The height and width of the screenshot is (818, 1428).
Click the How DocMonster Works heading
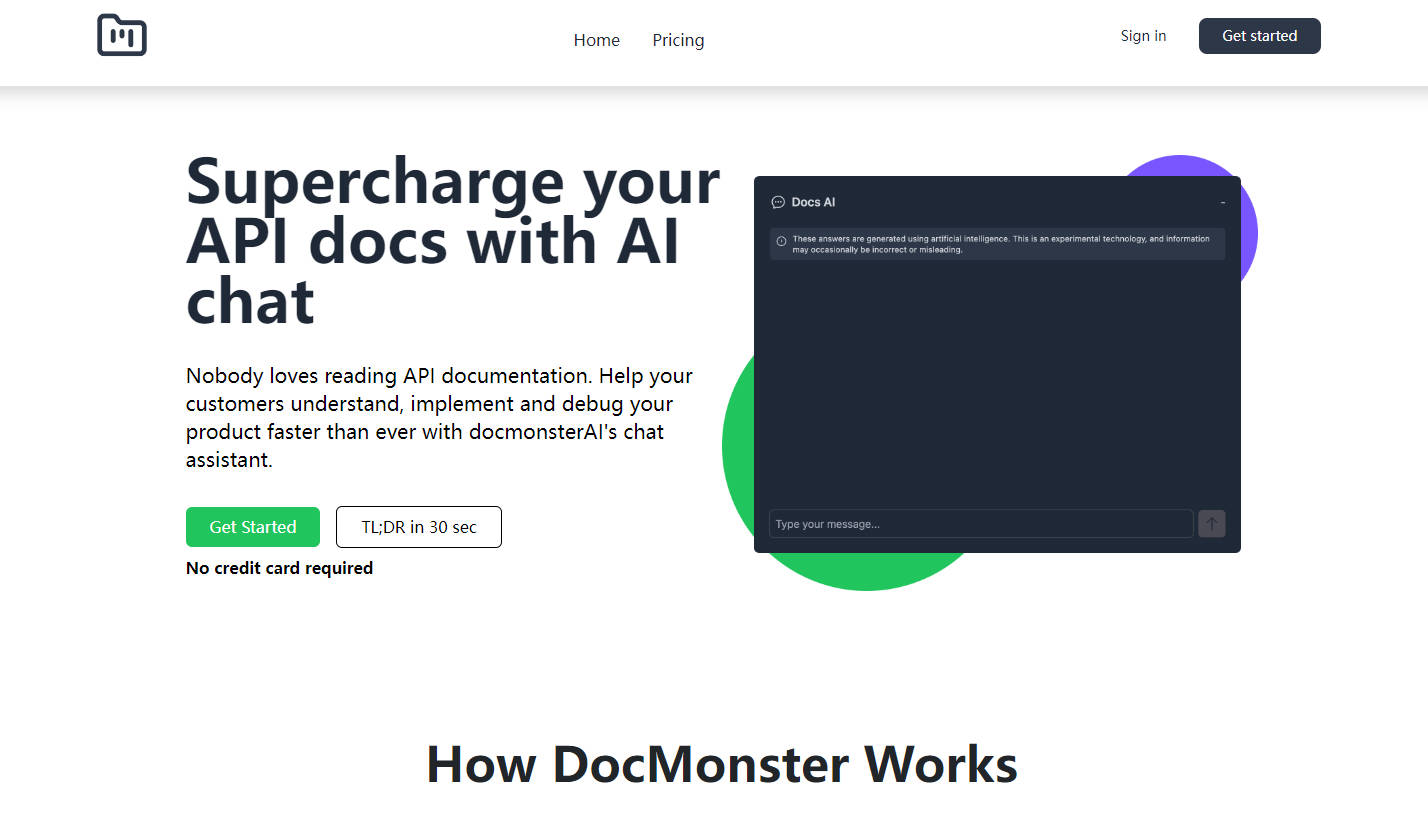[x=721, y=764]
